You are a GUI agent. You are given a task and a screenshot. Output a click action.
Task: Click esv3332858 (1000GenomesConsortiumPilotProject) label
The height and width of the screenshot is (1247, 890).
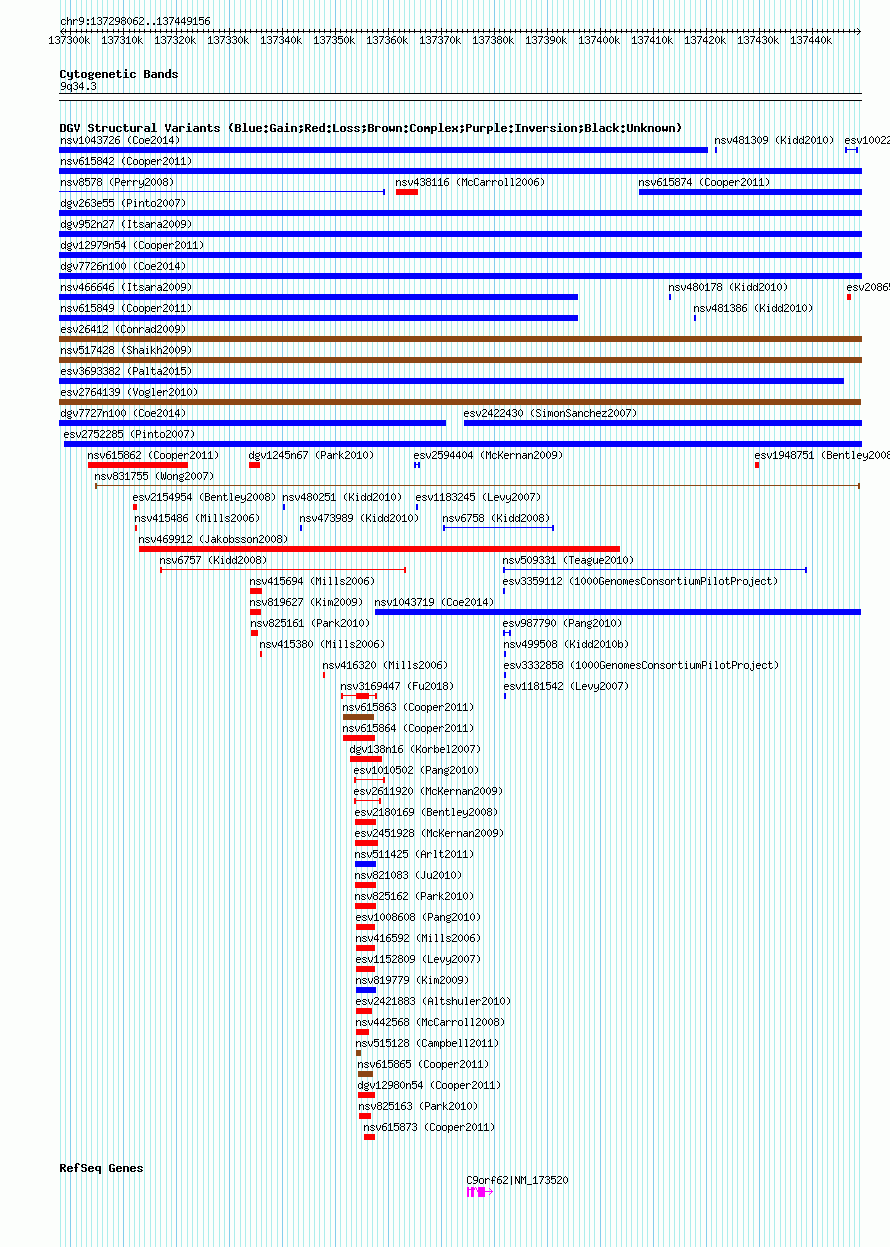pos(640,665)
